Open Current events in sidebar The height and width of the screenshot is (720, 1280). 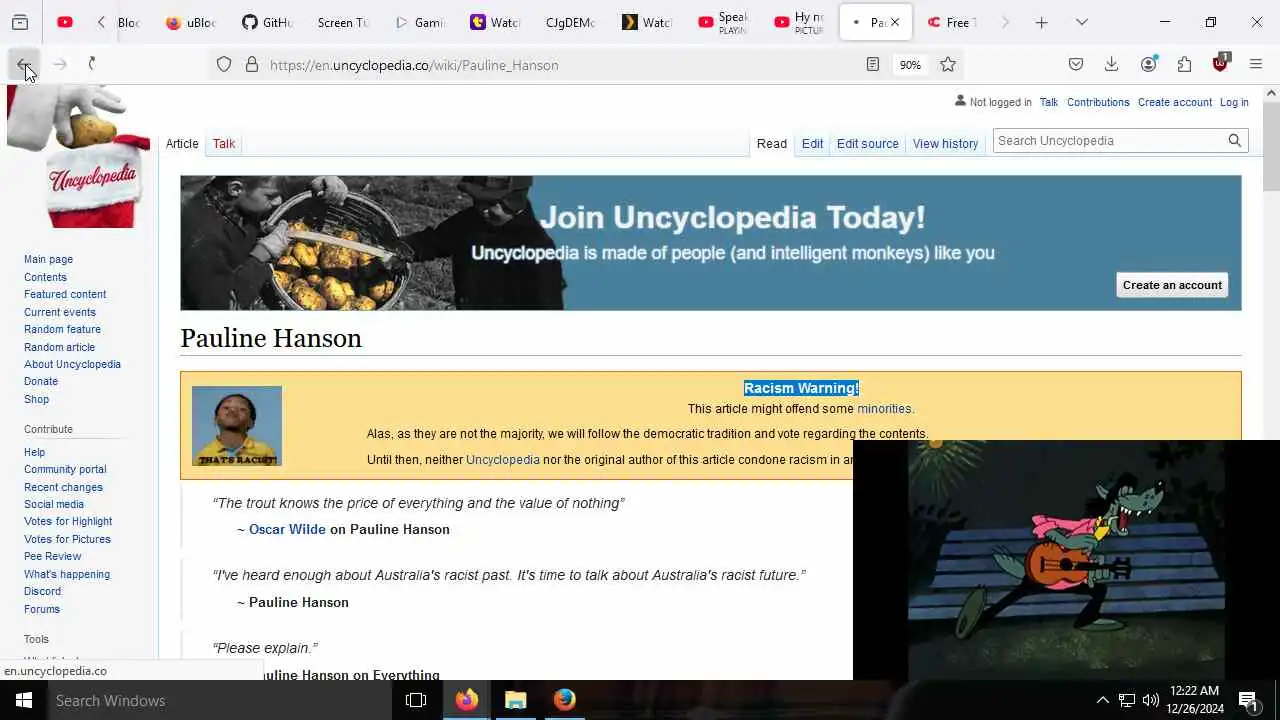point(60,312)
